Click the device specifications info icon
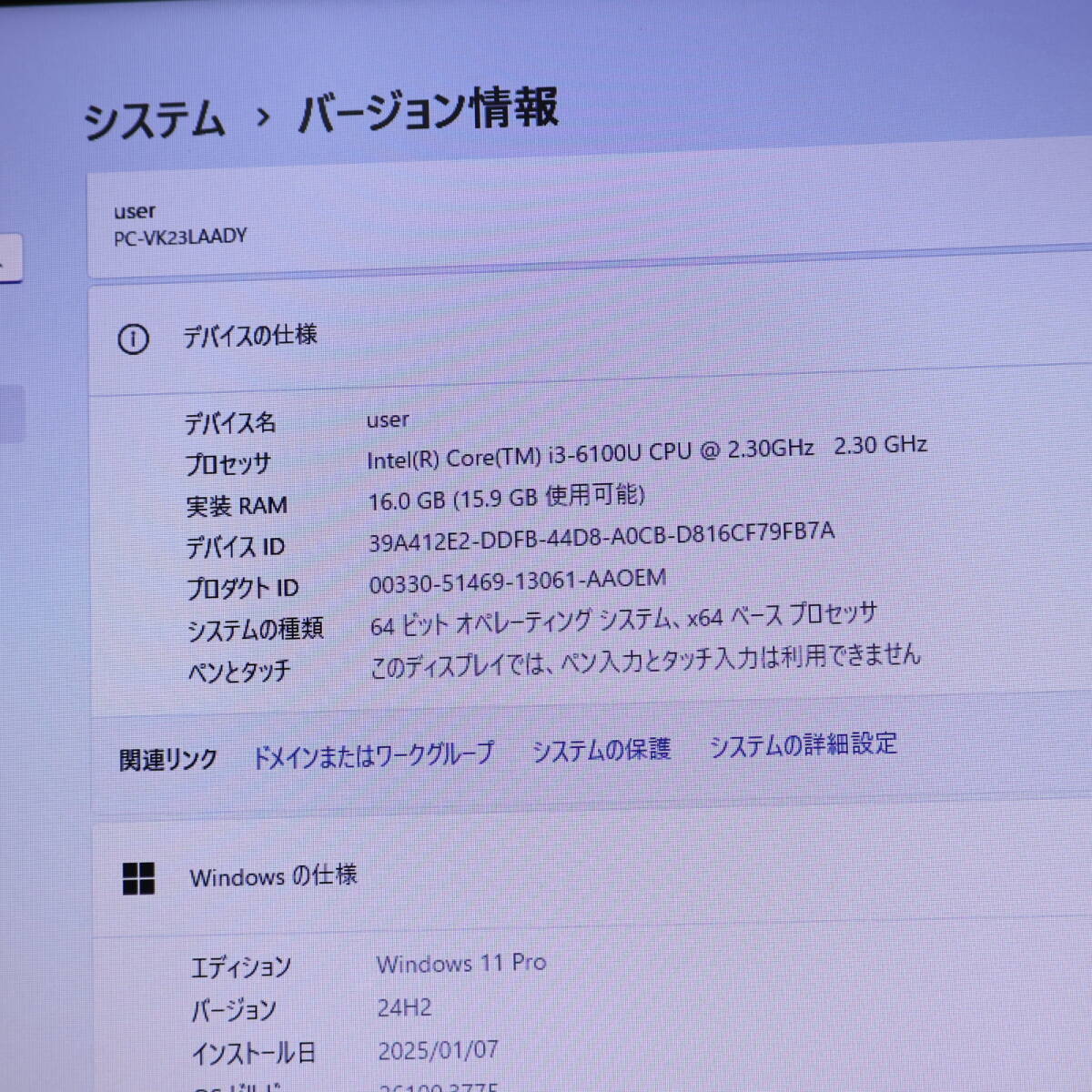The width and height of the screenshot is (1092, 1092). (133, 339)
